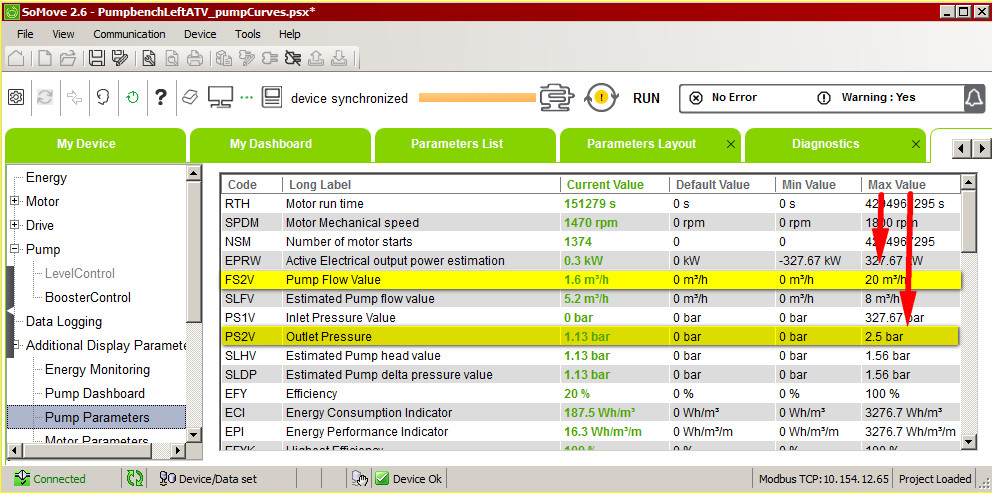Click the hand pointer icon in status bar
Screen dimensions: 992x493
[360, 479]
